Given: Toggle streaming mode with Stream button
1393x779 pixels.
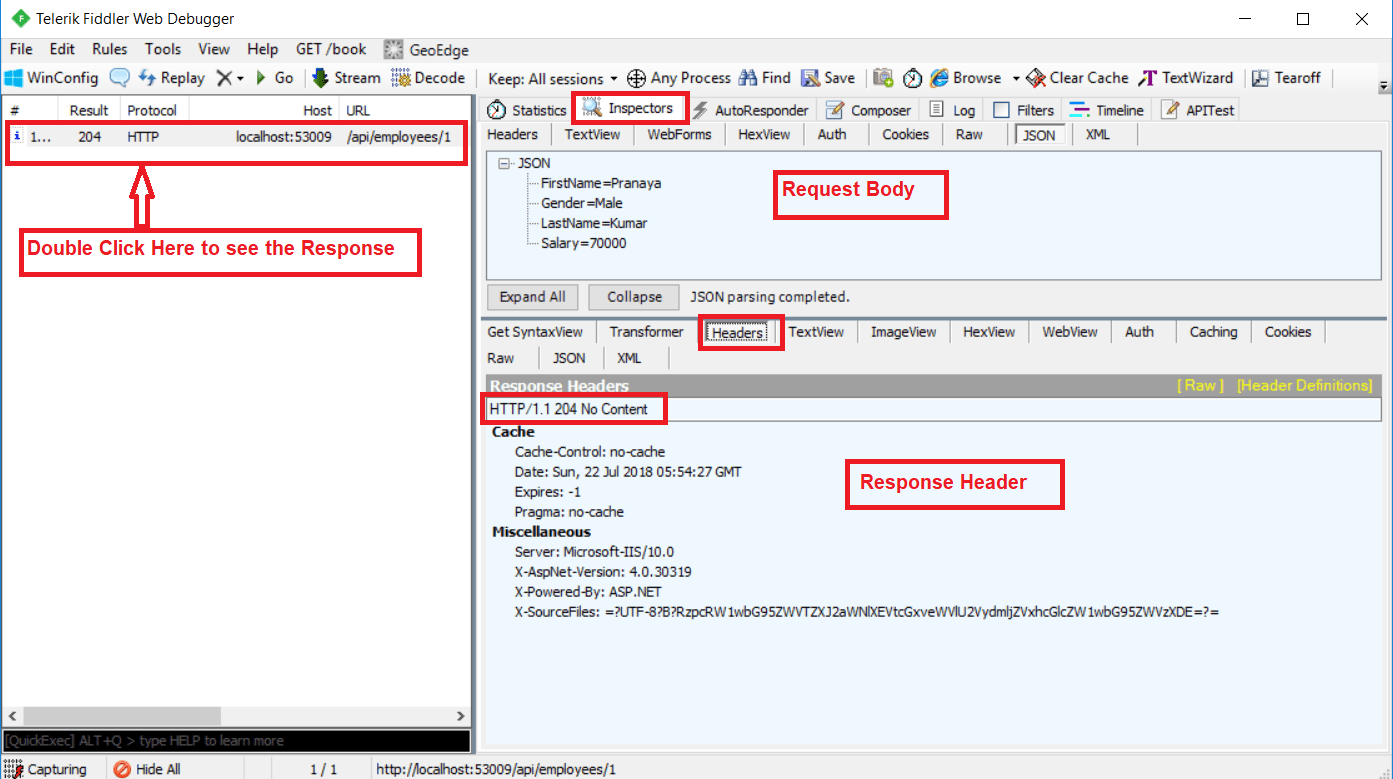Looking at the screenshot, I should coord(345,77).
